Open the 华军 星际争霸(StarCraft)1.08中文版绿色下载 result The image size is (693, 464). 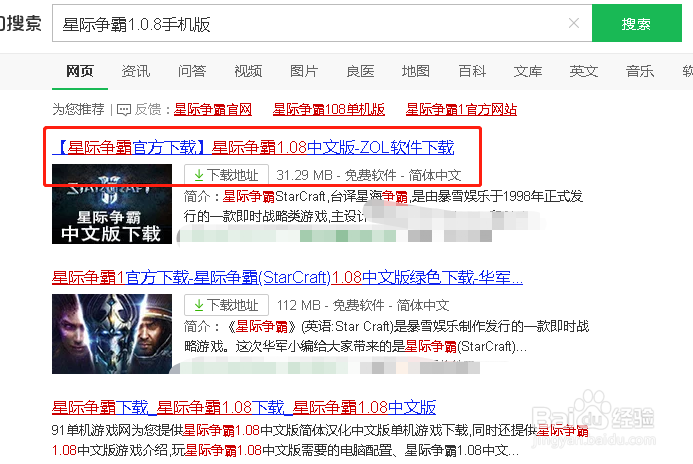click(287, 278)
